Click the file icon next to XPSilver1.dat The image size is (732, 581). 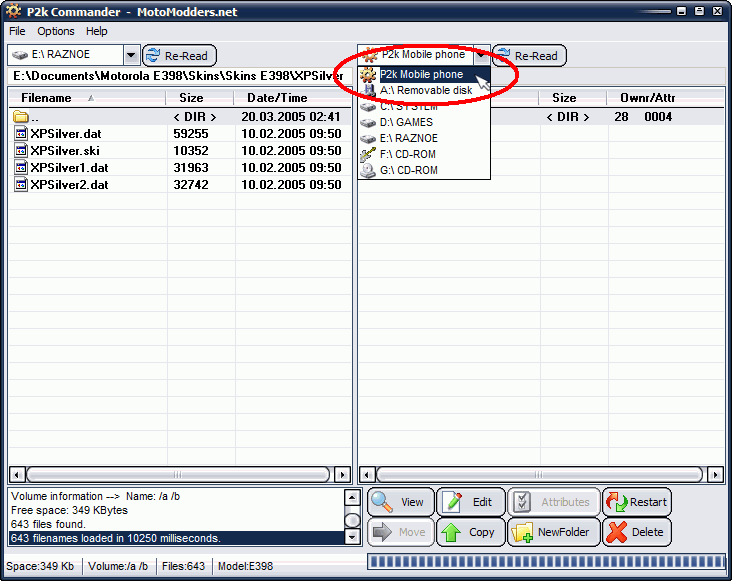21,168
